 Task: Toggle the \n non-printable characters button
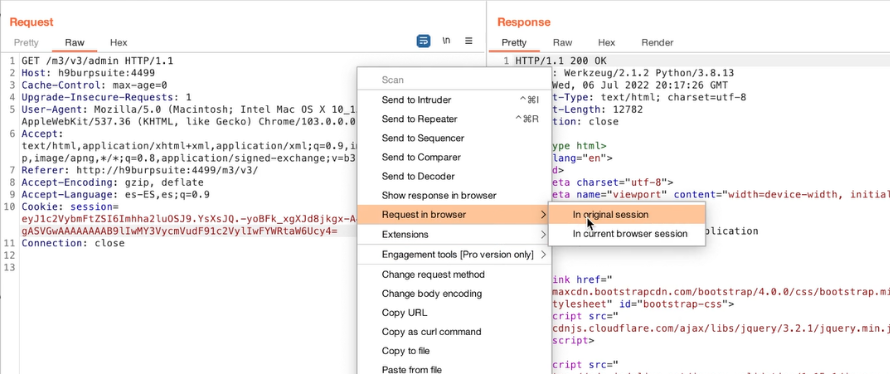coord(447,41)
